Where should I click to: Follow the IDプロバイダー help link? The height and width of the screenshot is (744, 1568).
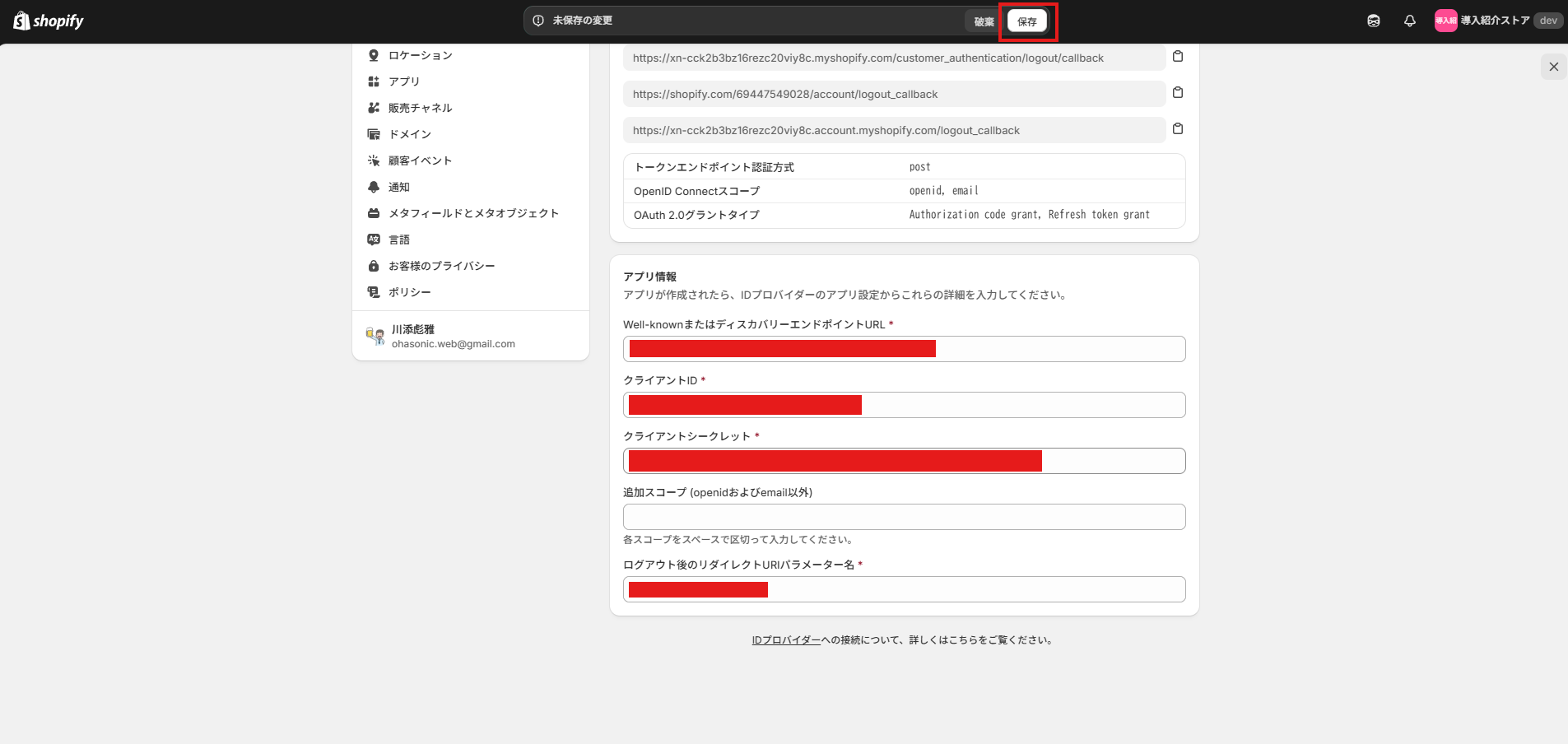click(785, 639)
